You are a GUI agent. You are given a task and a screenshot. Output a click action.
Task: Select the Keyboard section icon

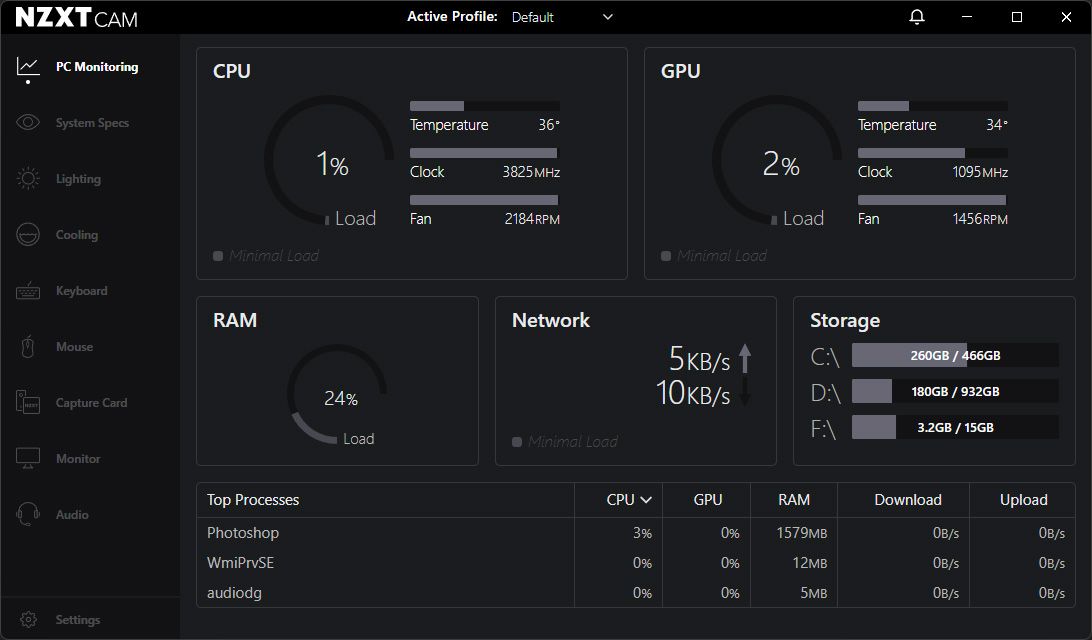pyautogui.click(x=27, y=290)
